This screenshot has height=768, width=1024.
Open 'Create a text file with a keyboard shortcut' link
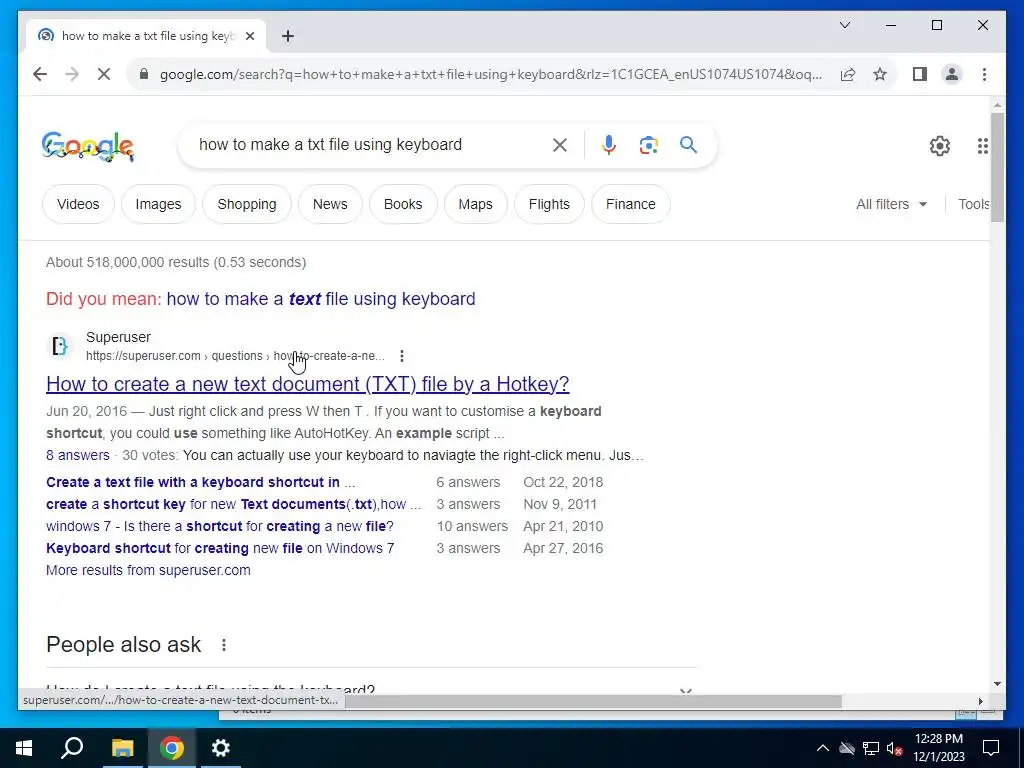(200, 482)
